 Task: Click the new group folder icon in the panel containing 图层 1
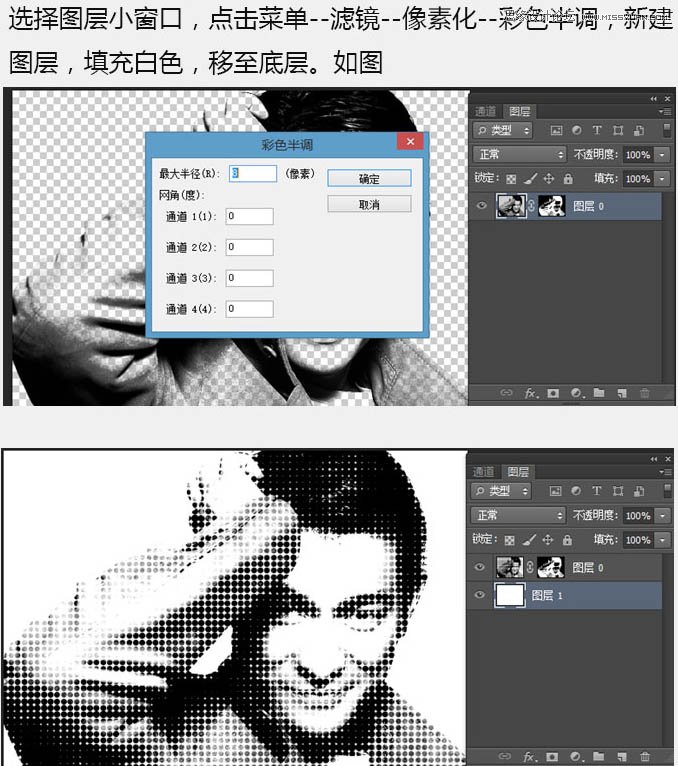[598, 756]
